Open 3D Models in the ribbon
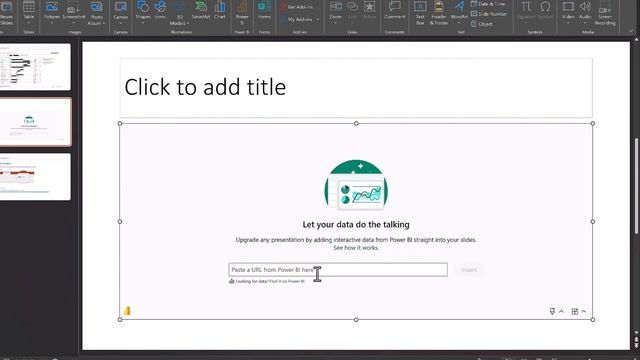This screenshot has width=640, height=360. [x=179, y=13]
